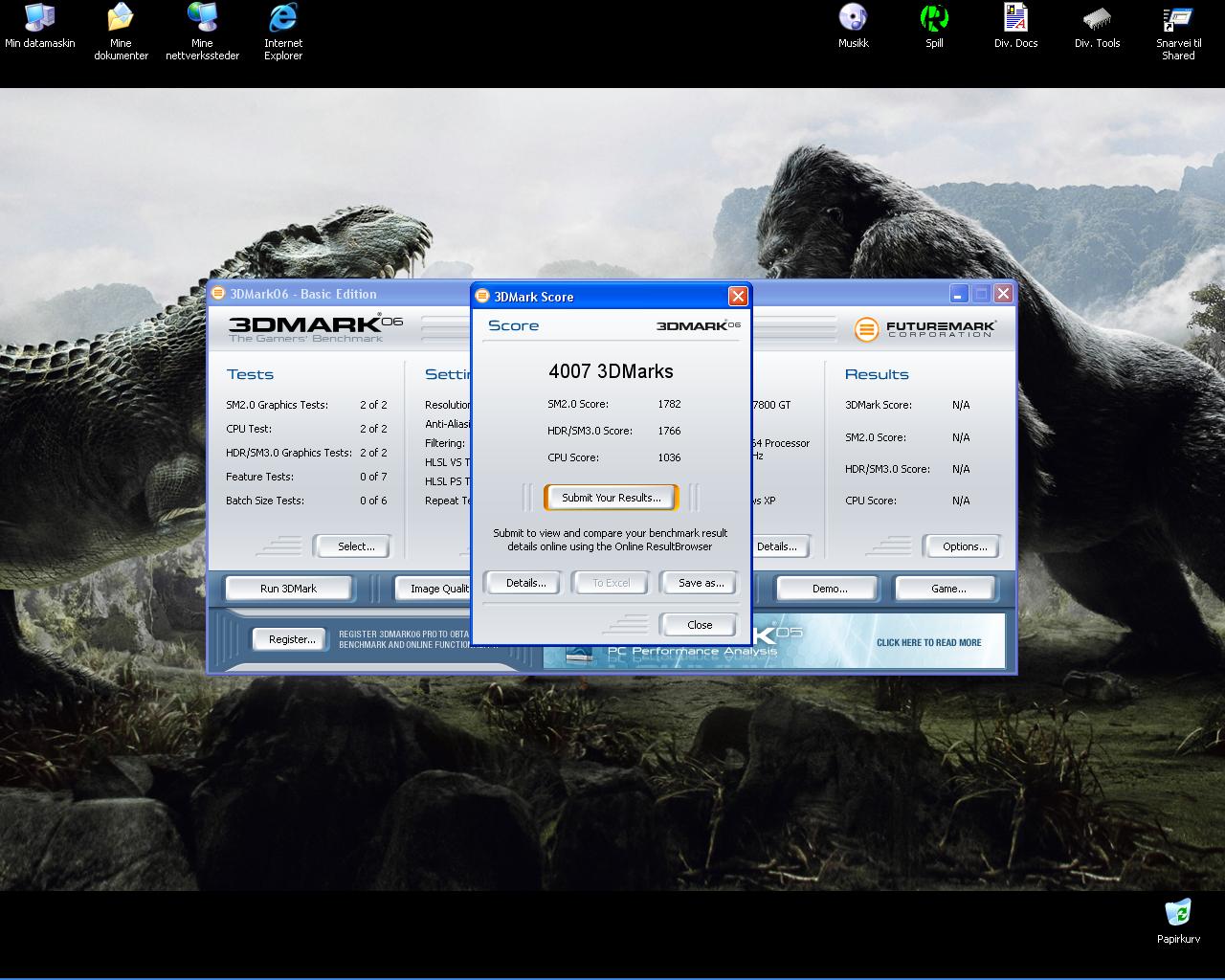Click the 'CPU Test:' label under Tests
The image size is (1225, 980).
click(x=249, y=429)
